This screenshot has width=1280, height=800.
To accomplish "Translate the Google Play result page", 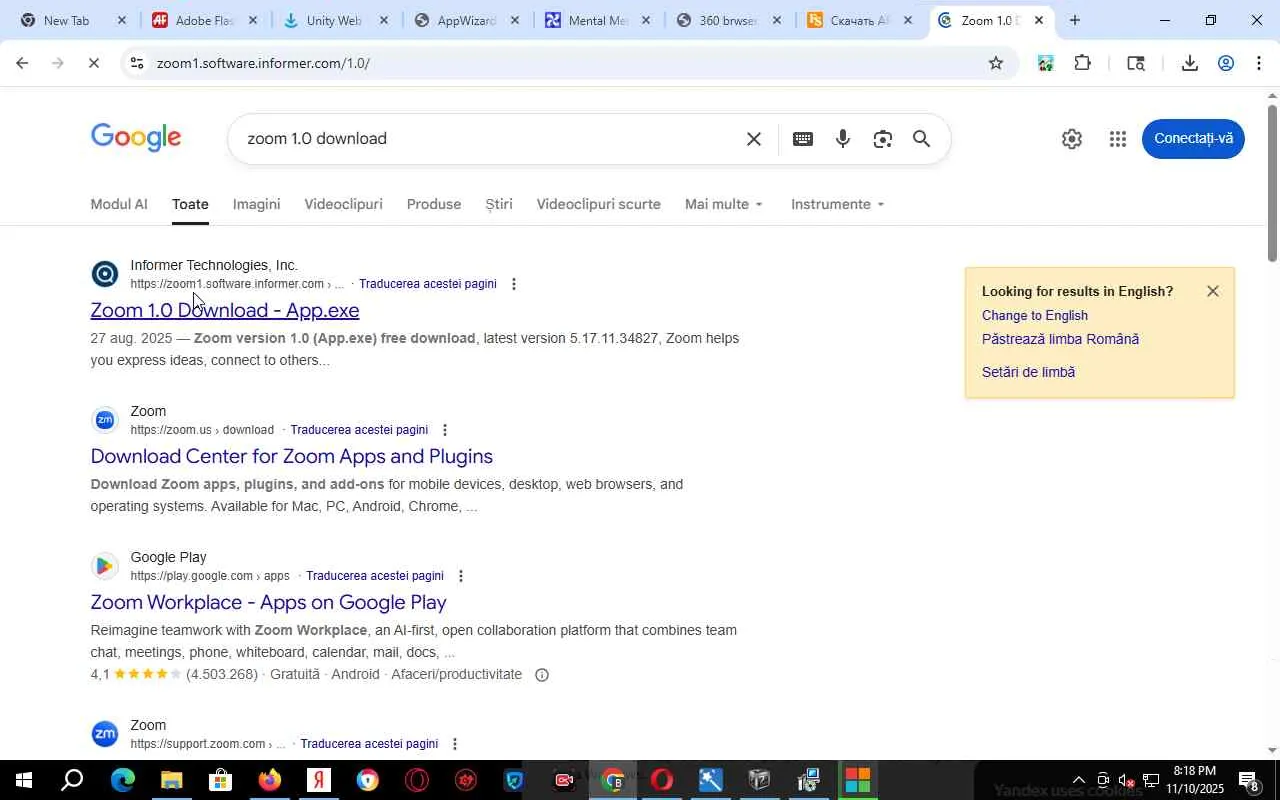I will click(x=375, y=576).
